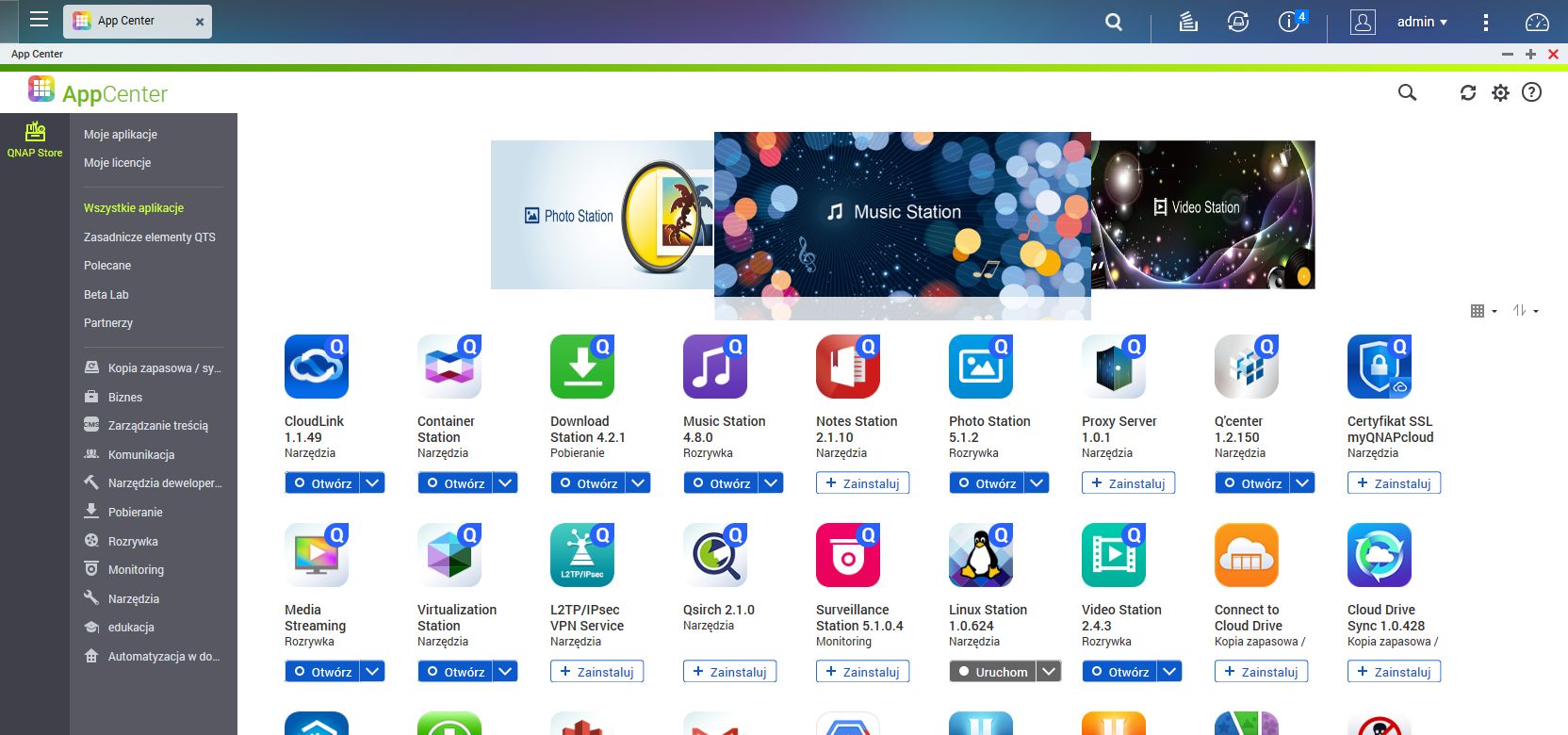The image size is (1568, 735).
Task: Expand Linux Station Uruchom dropdown arrow
Action: click(x=1049, y=672)
